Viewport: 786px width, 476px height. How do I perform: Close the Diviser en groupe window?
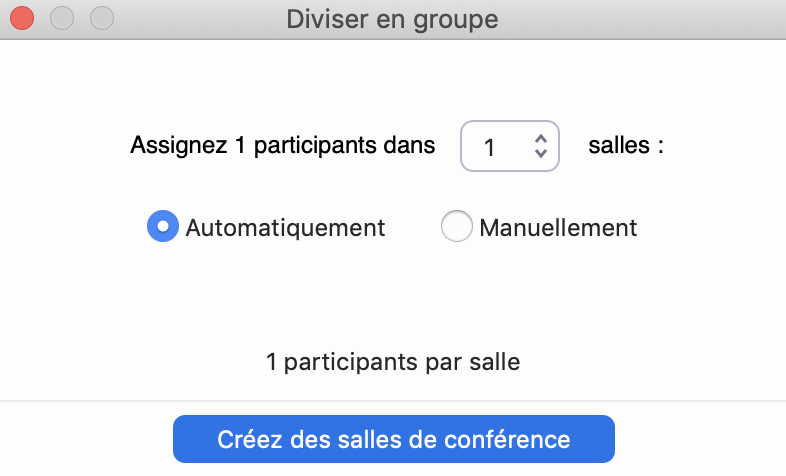click(20, 18)
